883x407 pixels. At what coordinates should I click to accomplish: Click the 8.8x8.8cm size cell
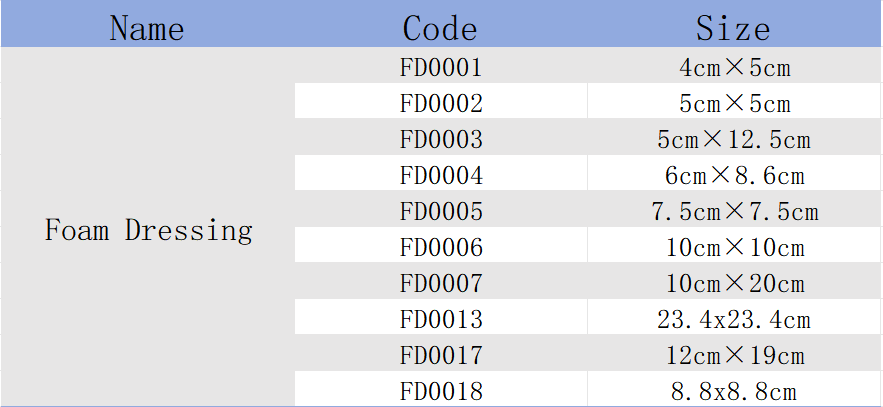pyautogui.click(x=734, y=388)
